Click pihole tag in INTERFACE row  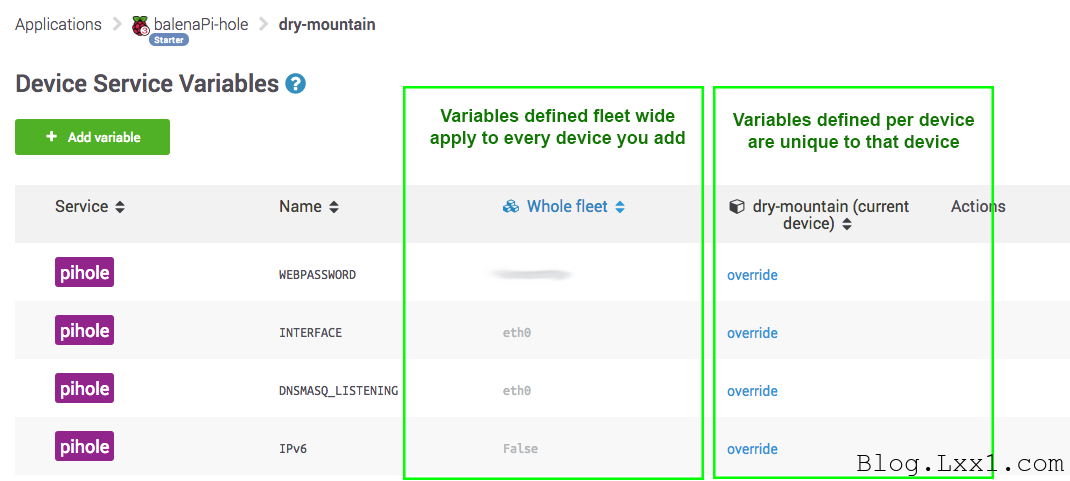point(85,330)
